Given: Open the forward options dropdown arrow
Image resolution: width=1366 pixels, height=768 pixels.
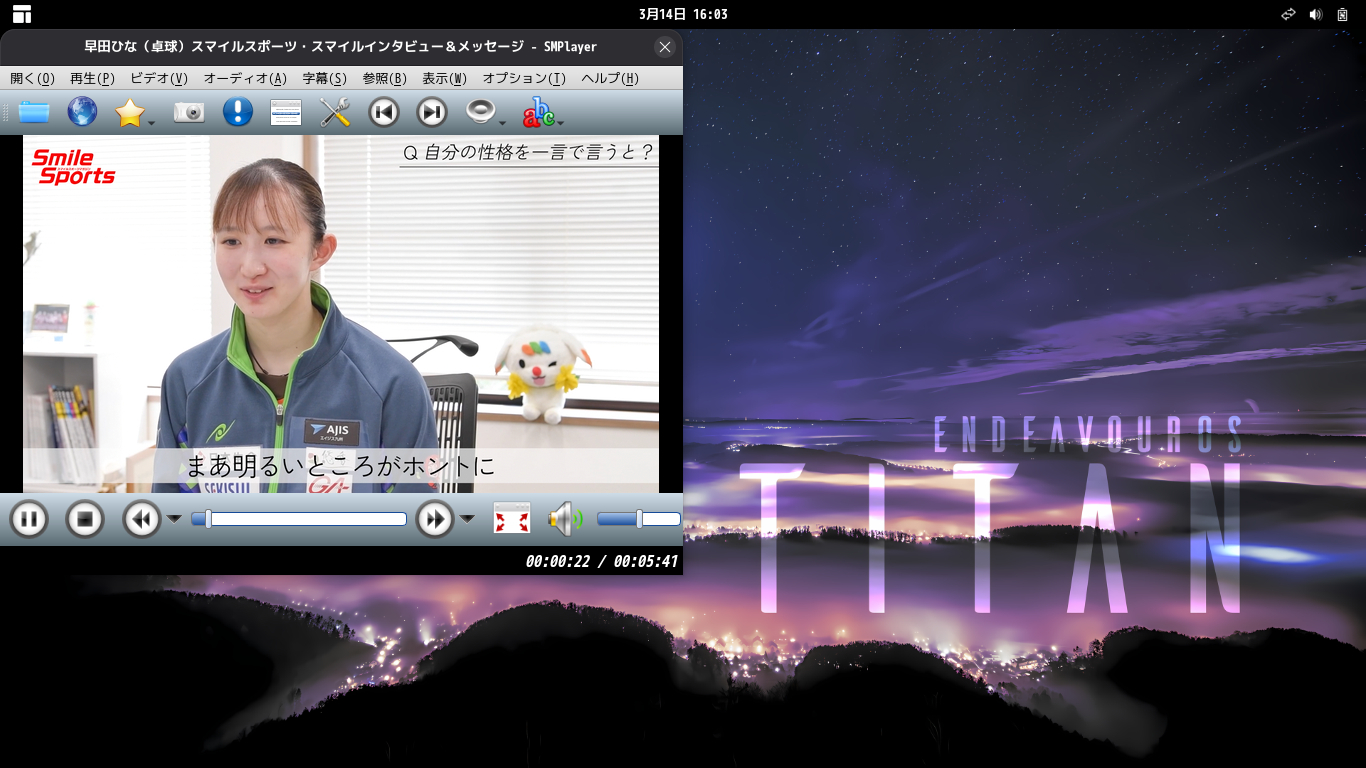Looking at the screenshot, I should pyautogui.click(x=467, y=518).
